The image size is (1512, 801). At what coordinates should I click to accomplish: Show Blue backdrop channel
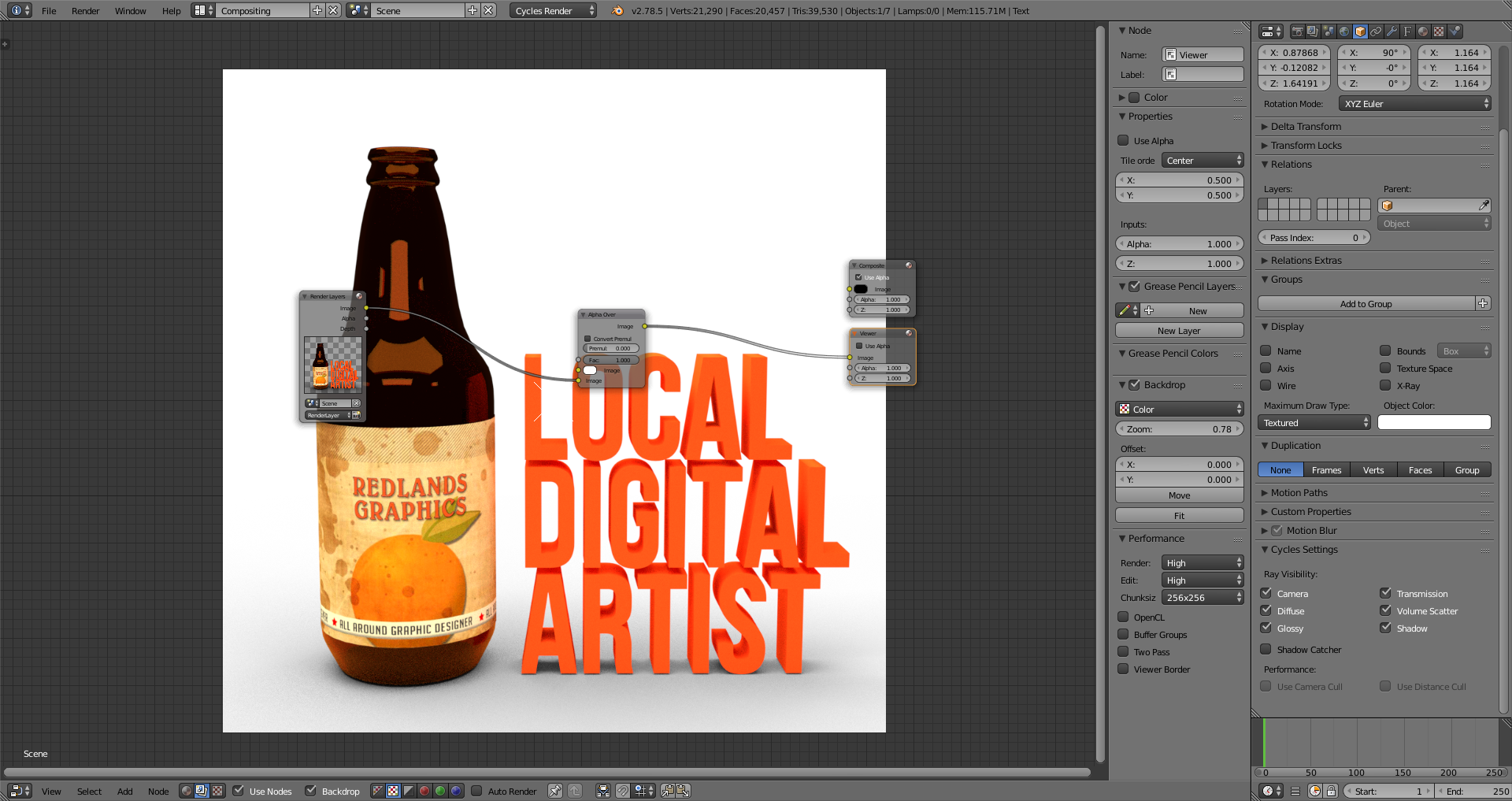[x=456, y=791]
